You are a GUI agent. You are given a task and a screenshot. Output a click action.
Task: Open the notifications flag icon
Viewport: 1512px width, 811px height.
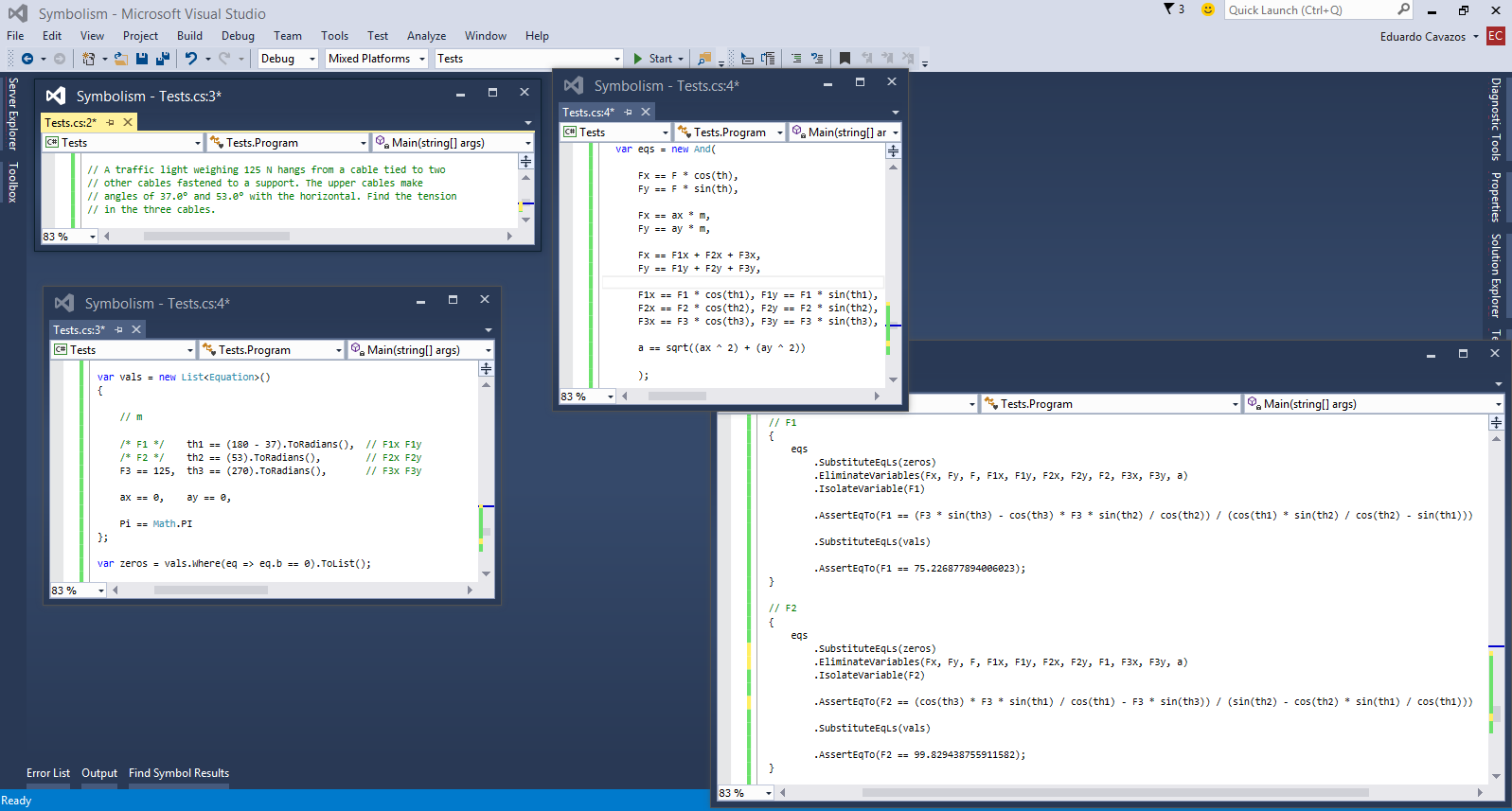[x=1169, y=9]
